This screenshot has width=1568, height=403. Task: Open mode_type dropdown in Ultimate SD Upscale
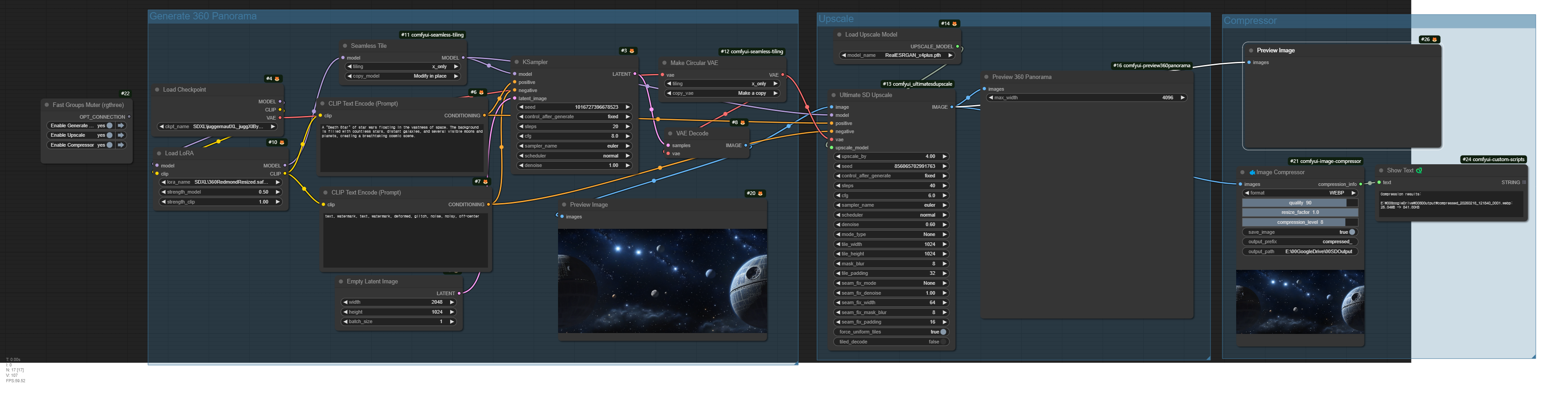(x=891, y=234)
